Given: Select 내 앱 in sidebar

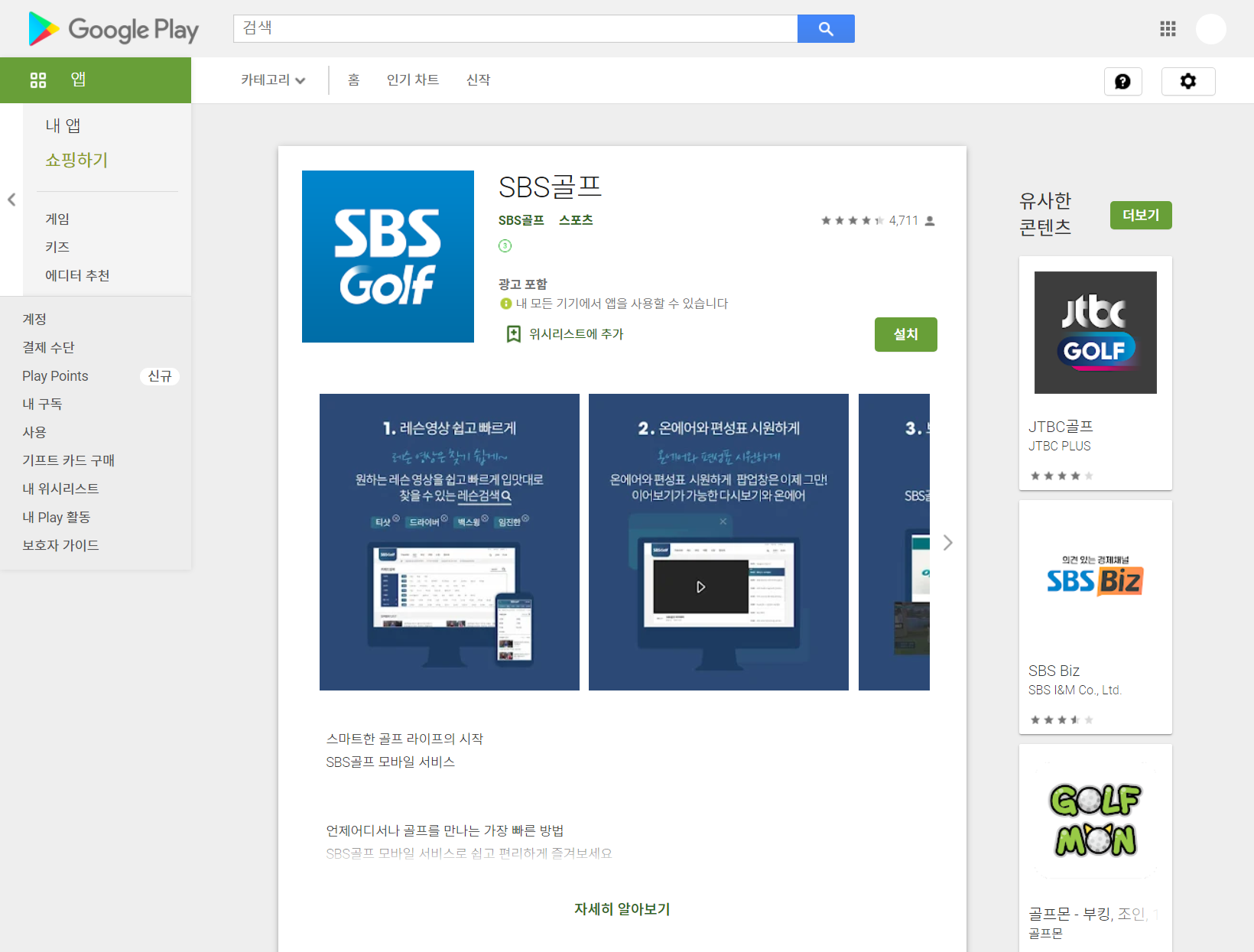Looking at the screenshot, I should click(63, 125).
